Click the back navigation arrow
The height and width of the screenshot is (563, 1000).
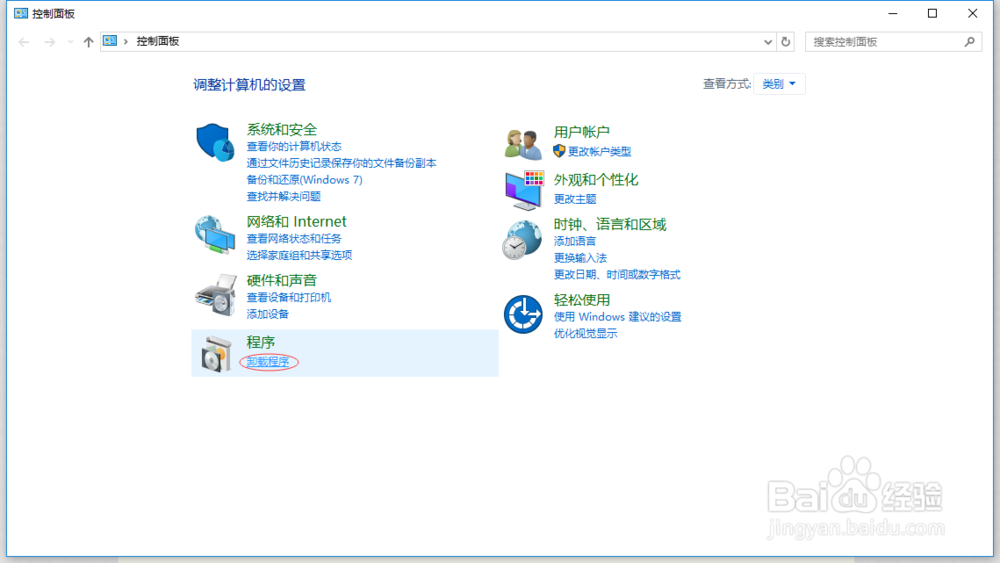click(24, 42)
